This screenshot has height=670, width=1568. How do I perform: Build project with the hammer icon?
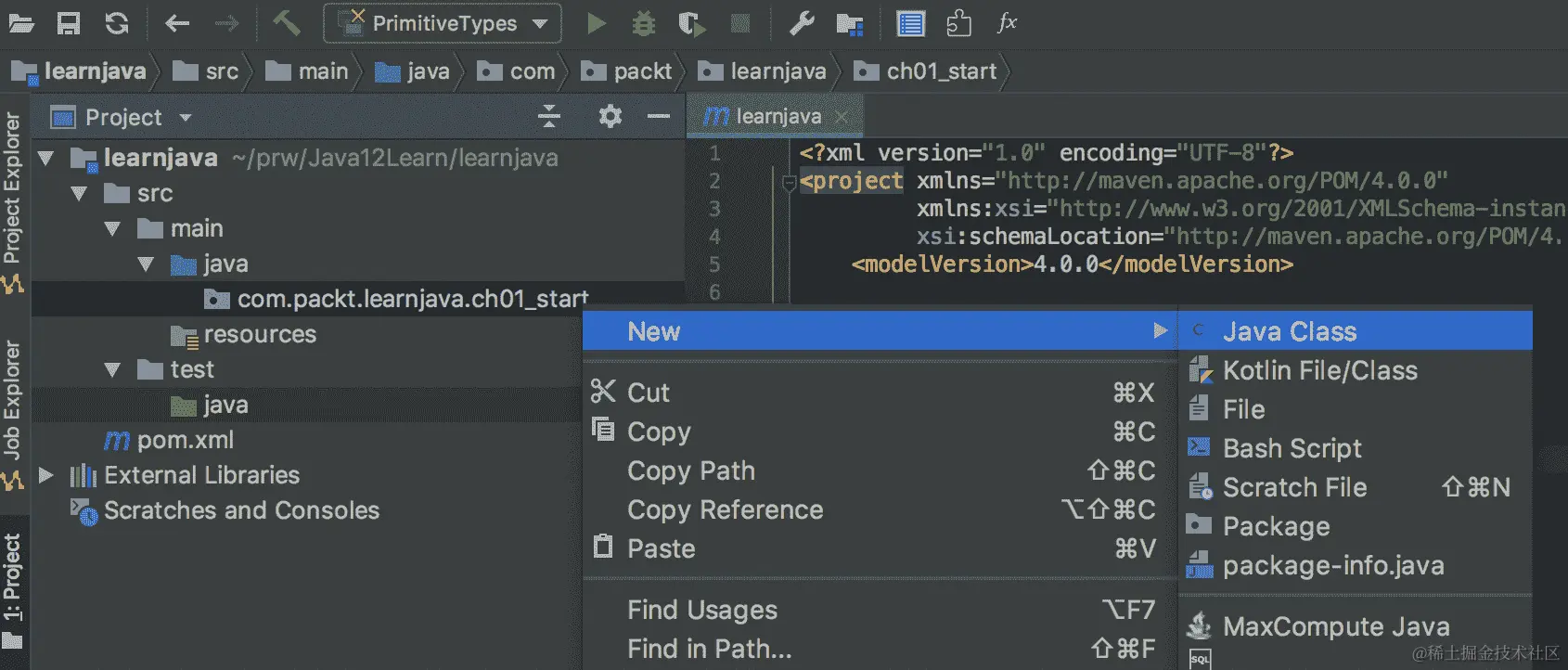click(287, 22)
